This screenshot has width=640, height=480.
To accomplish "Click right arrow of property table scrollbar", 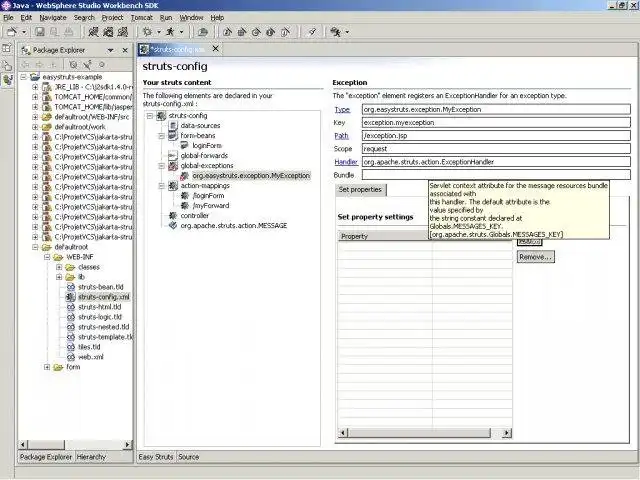I will click(507, 433).
